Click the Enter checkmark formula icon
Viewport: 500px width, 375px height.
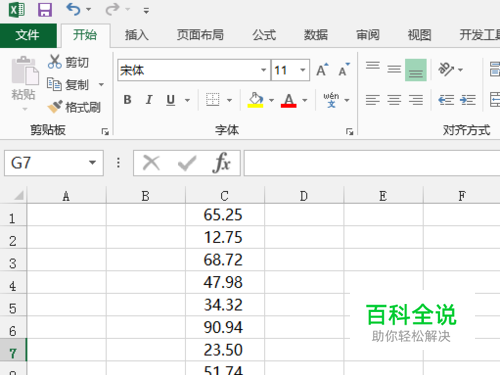point(187,163)
